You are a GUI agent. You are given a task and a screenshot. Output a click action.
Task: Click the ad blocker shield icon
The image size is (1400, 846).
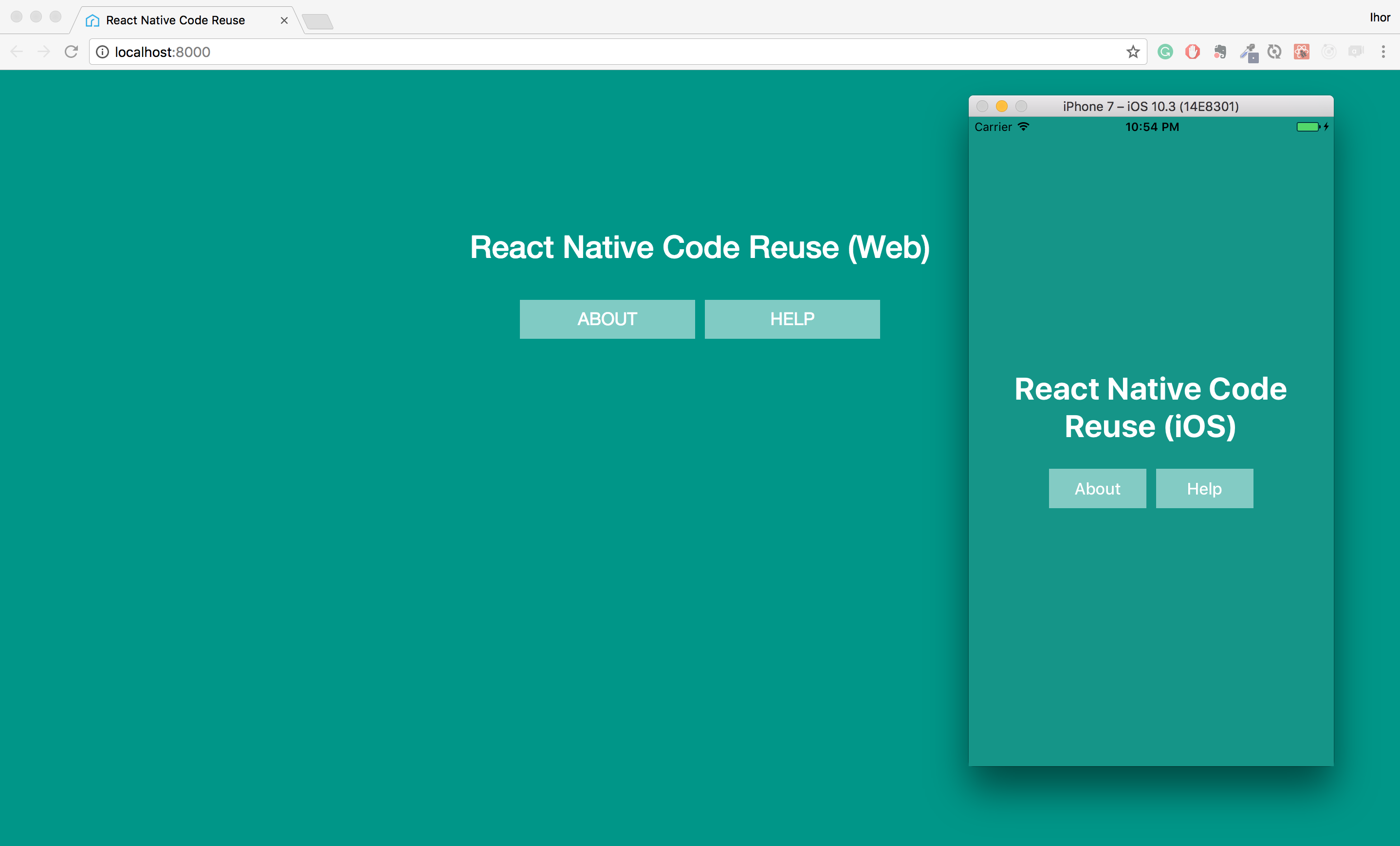point(1191,52)
